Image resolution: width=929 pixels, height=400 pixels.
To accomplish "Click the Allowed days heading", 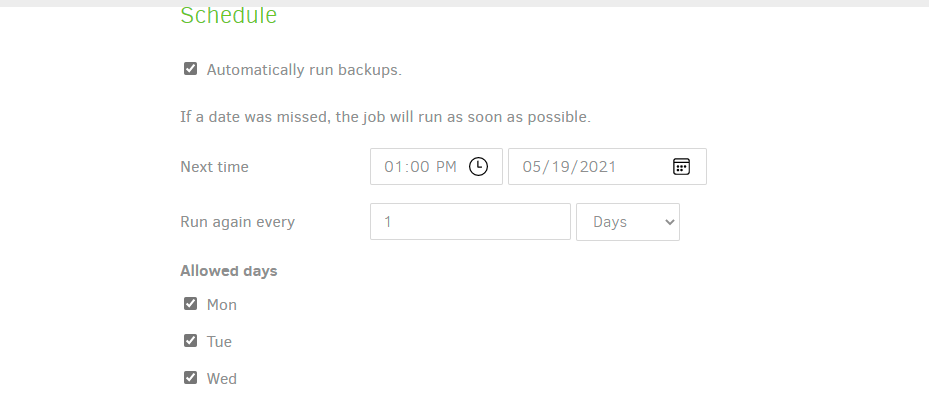I will pos(229,271).
